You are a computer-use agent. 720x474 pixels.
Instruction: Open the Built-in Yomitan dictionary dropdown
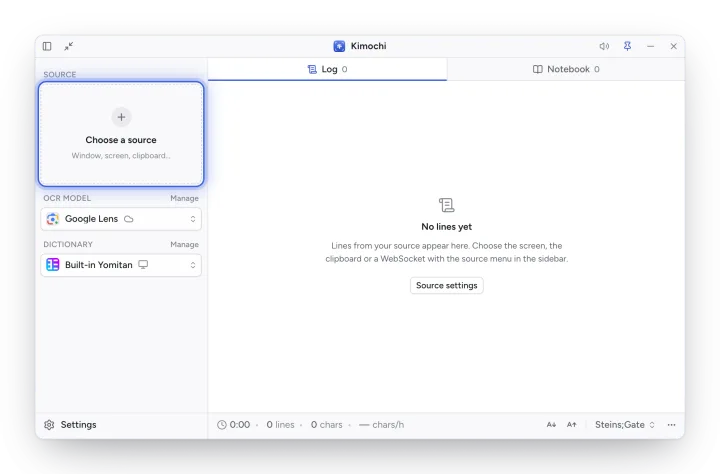(121, 265)
